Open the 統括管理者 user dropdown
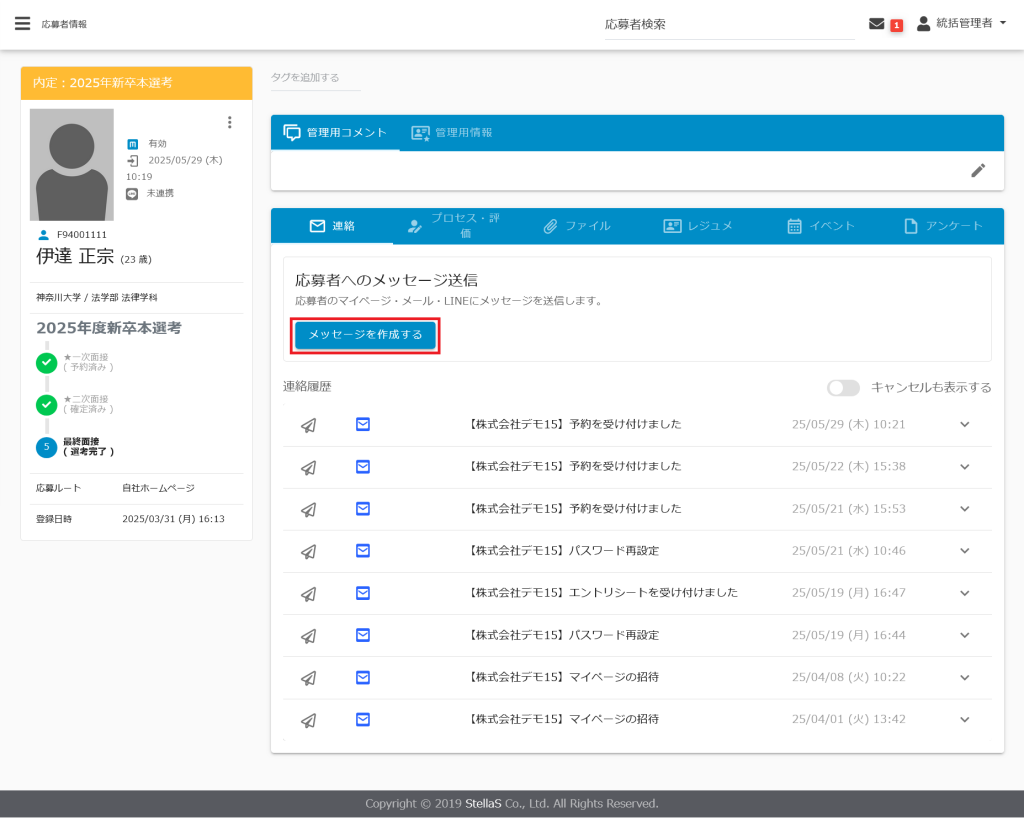 962,23
